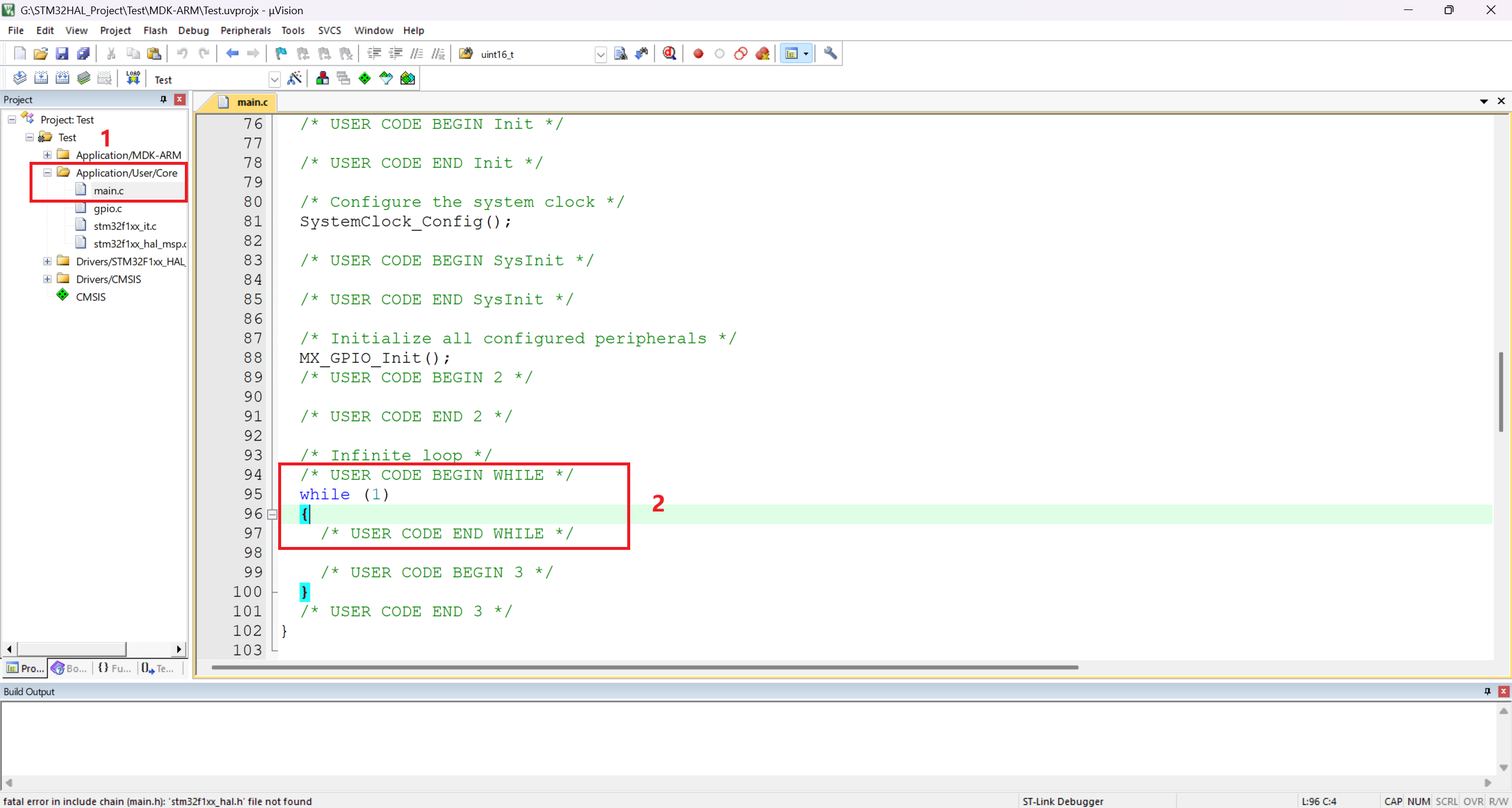Click the Toggle Bookmark flag icon
The image size is (1512, 808).
[281, 54]
